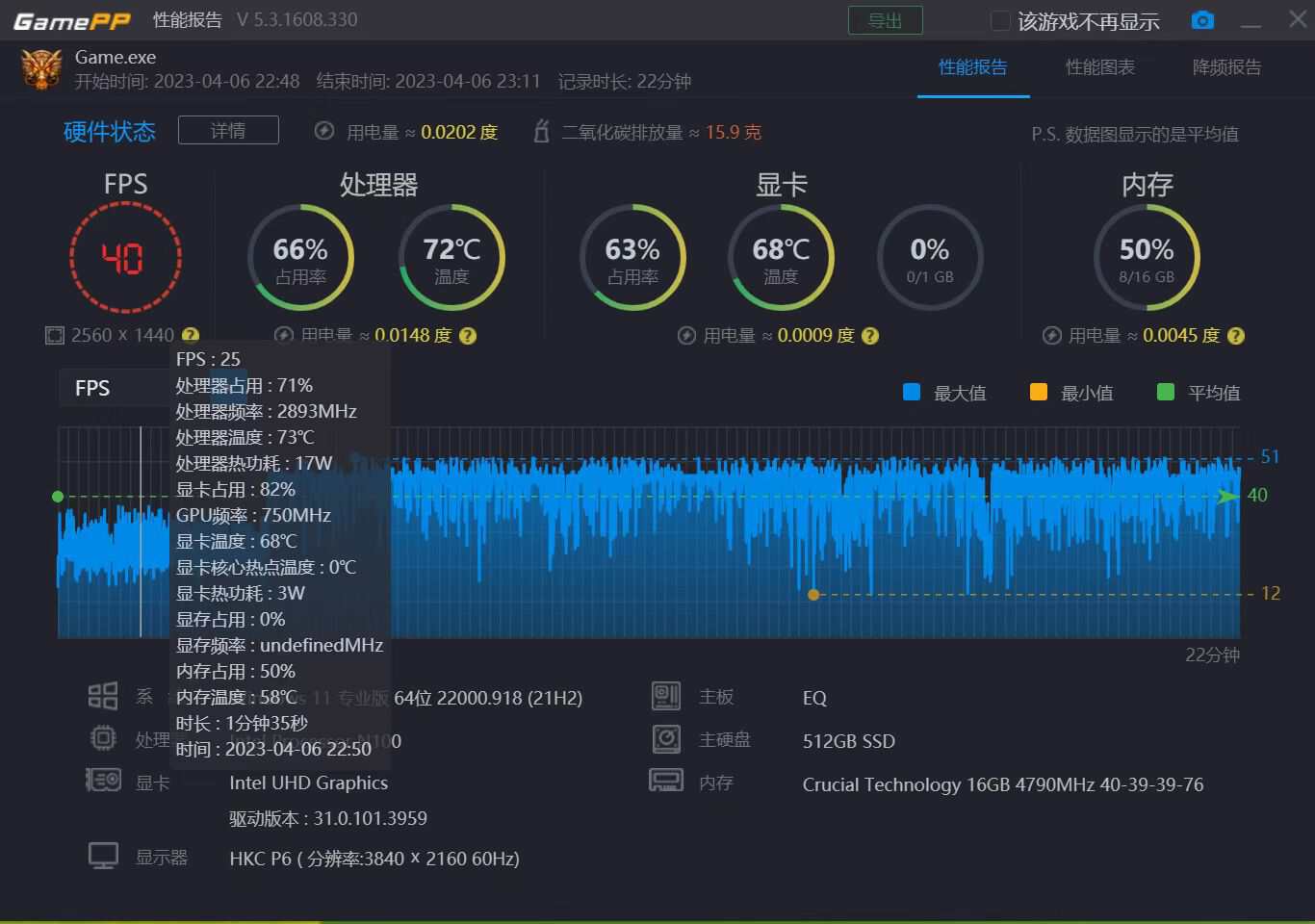Image resolution: width=1315 pixels, height=924 pixels.
Task: Click the graphics card 68℃ temperature gauge
Action: (x=781, y=257)
